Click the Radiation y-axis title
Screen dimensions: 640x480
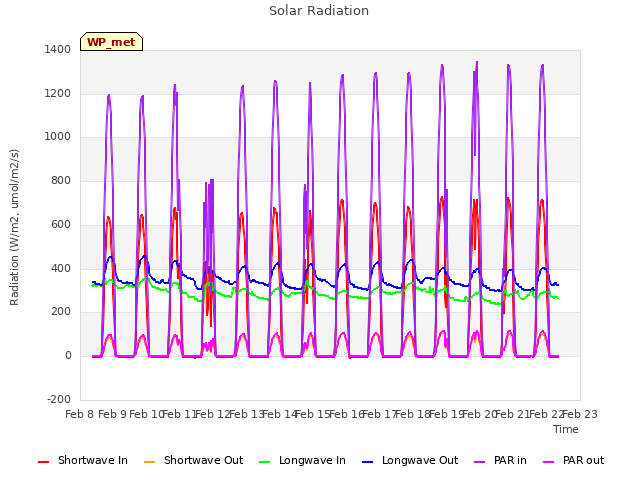pos(14,227)
